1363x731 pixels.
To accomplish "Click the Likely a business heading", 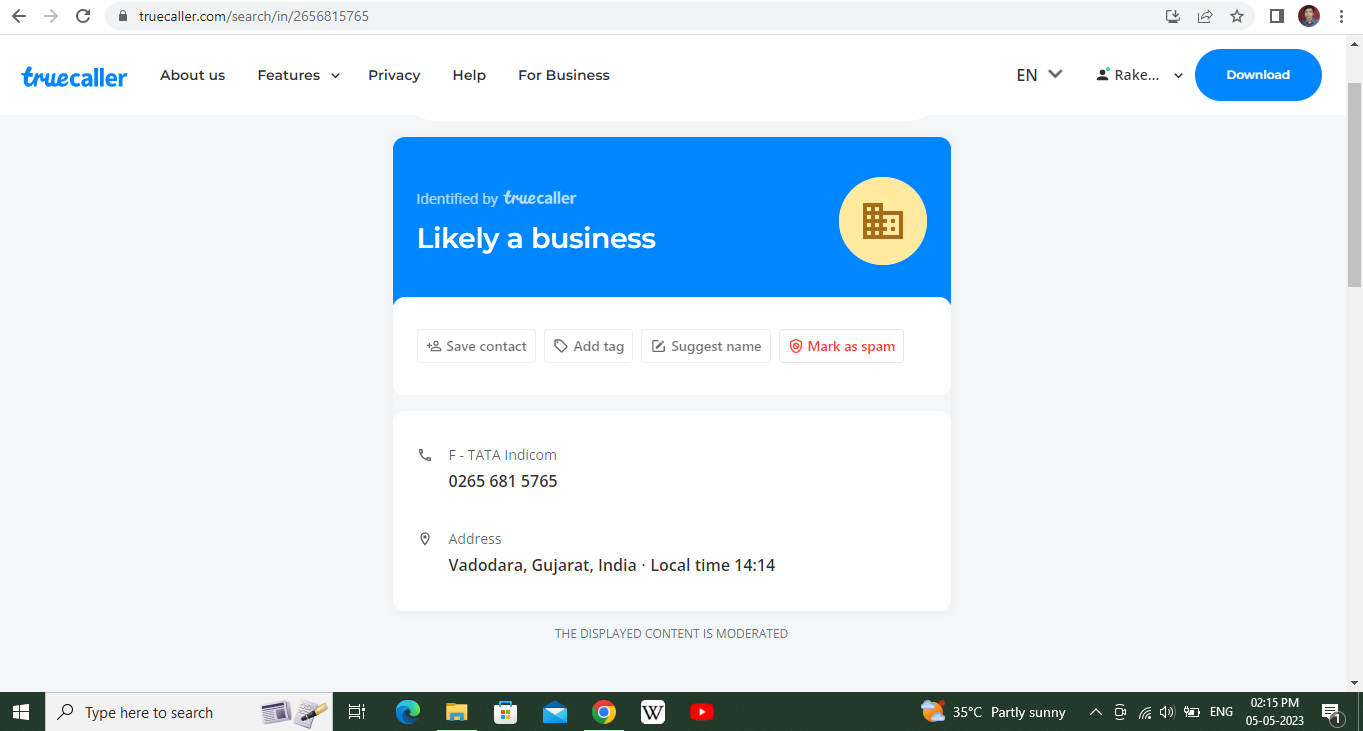I will click(536, 239).
